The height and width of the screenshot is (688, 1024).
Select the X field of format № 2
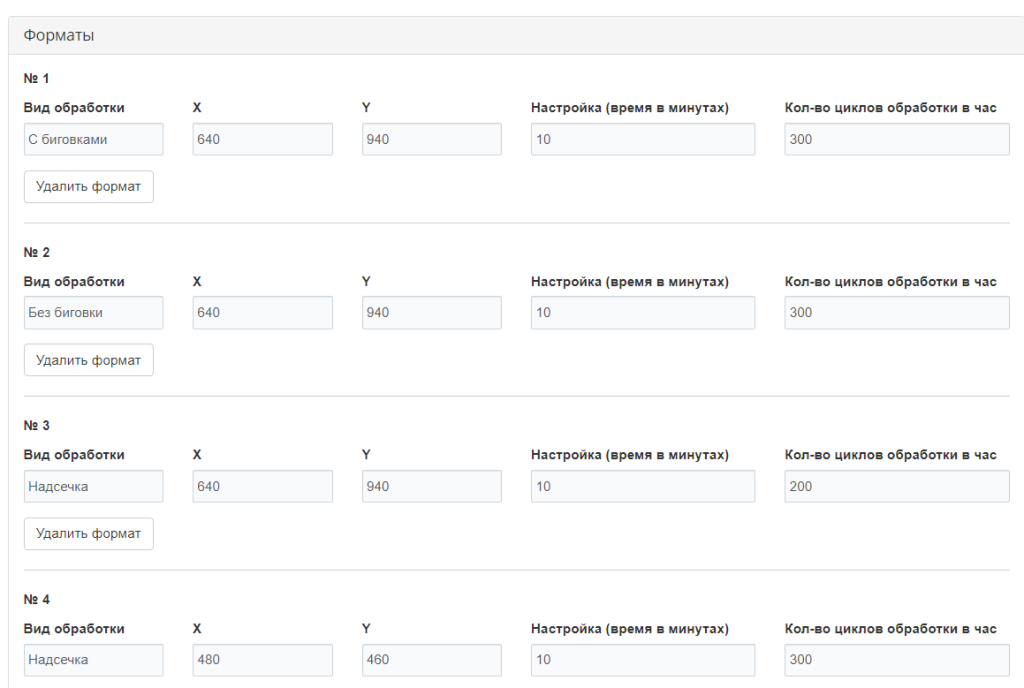tap(262, 313)
